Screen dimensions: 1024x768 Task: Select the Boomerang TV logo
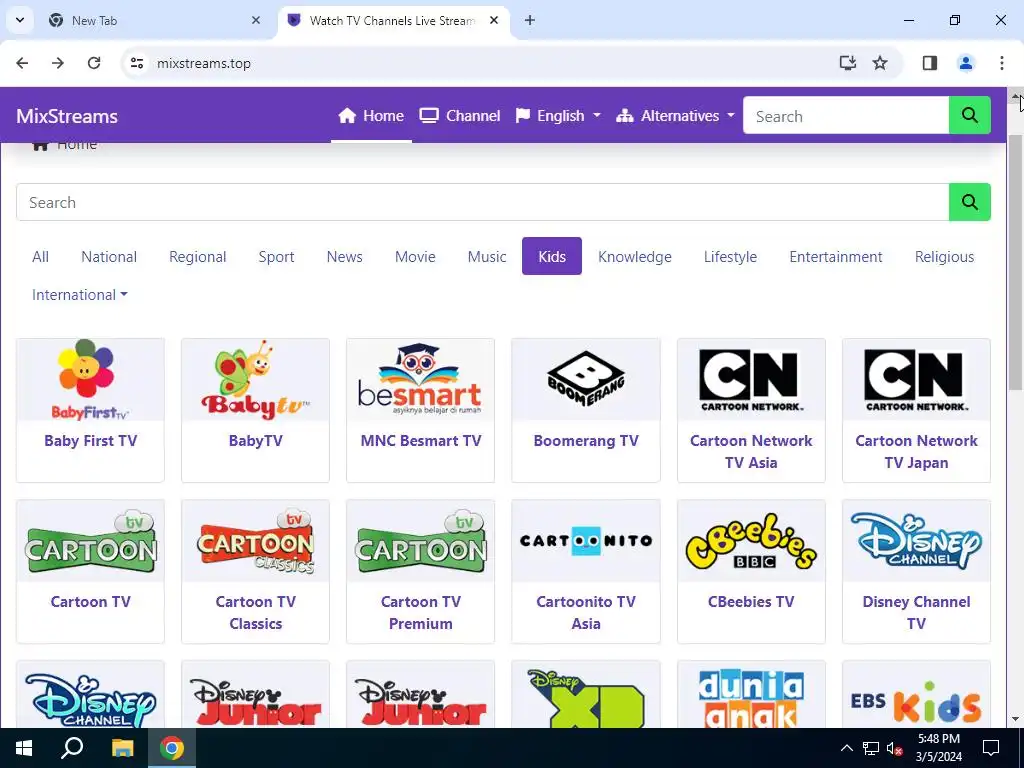coord(586,379)
